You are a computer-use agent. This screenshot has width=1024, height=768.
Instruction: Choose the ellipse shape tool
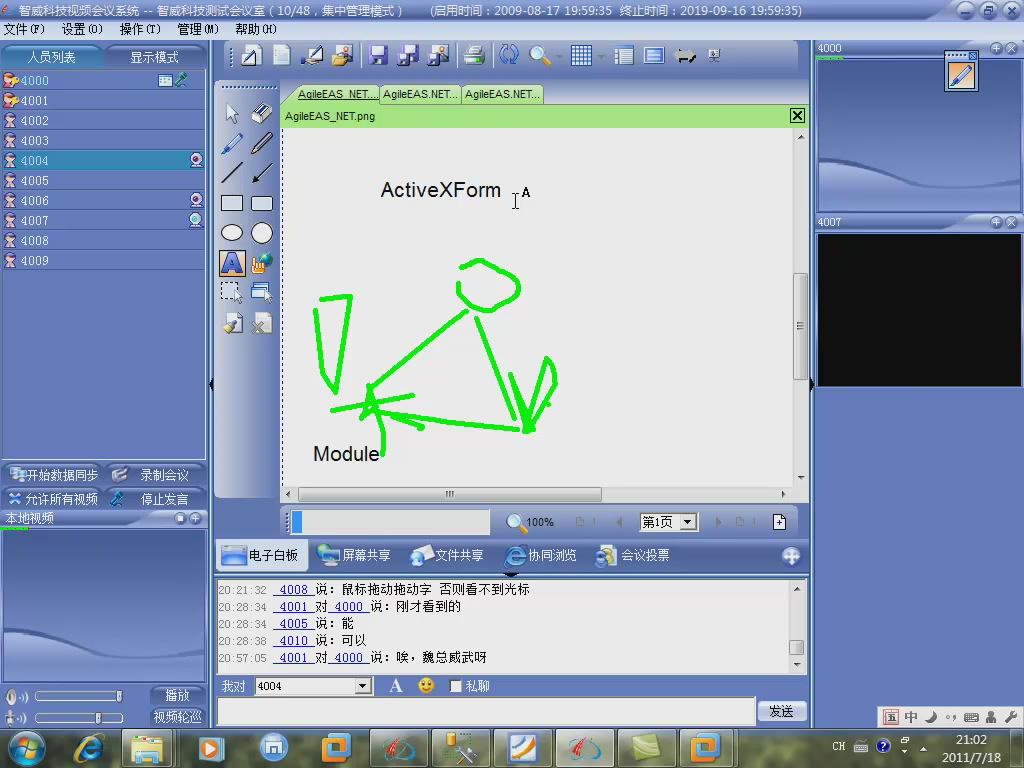point(232,233)
